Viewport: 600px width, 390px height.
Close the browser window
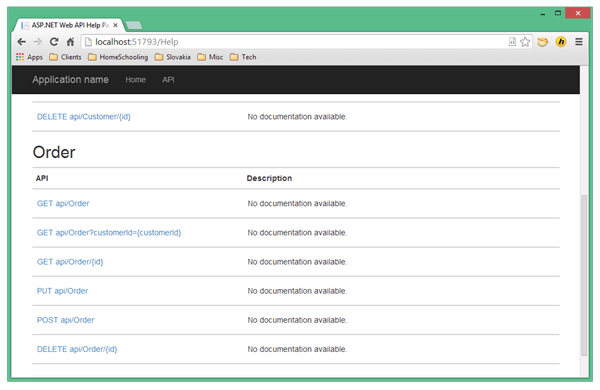click(x=578, y=13)
